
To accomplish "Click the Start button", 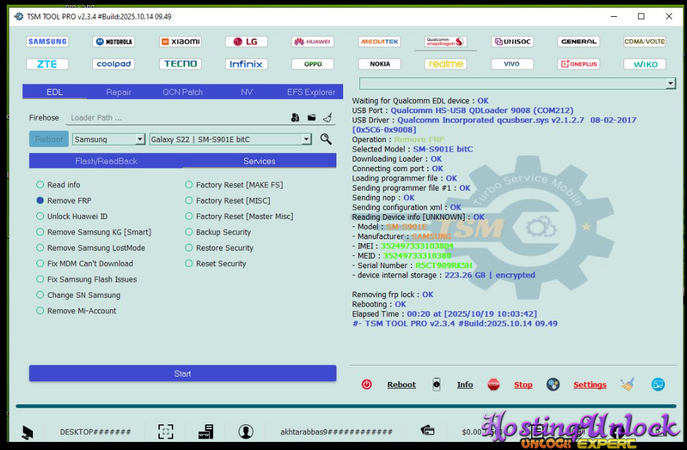I will (x=182, y=373).
